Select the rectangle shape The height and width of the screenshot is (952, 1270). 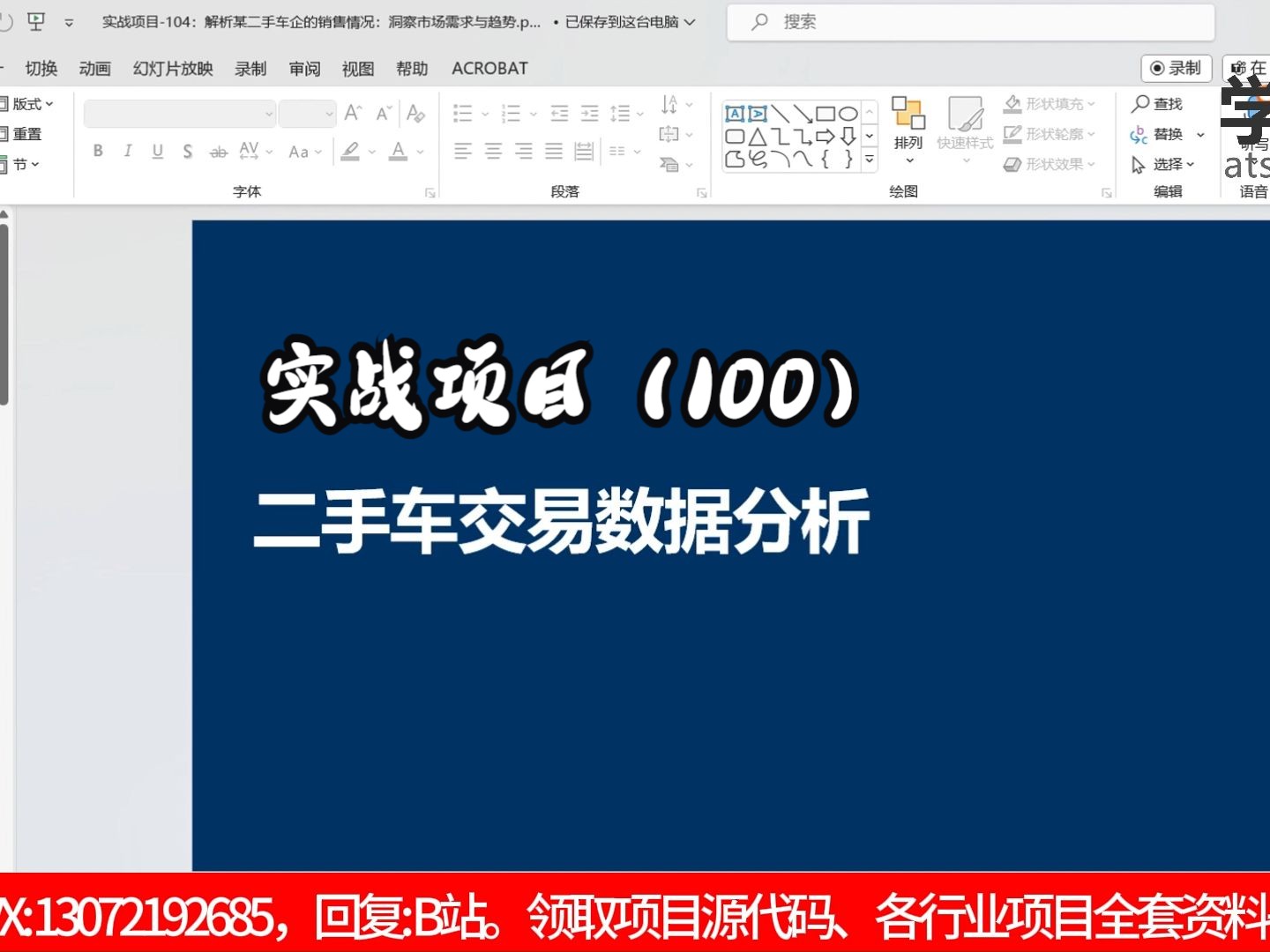(x=825, y=114)
